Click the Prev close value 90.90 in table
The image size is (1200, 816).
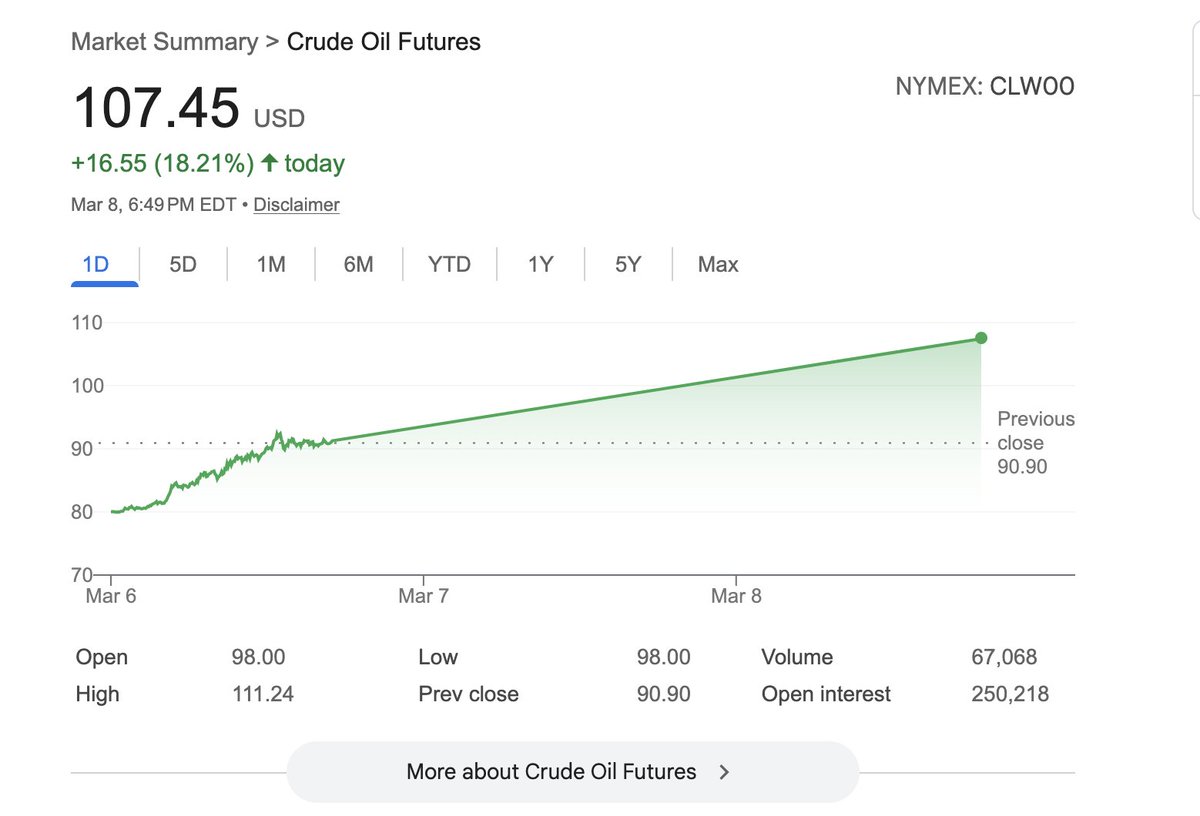664,694
